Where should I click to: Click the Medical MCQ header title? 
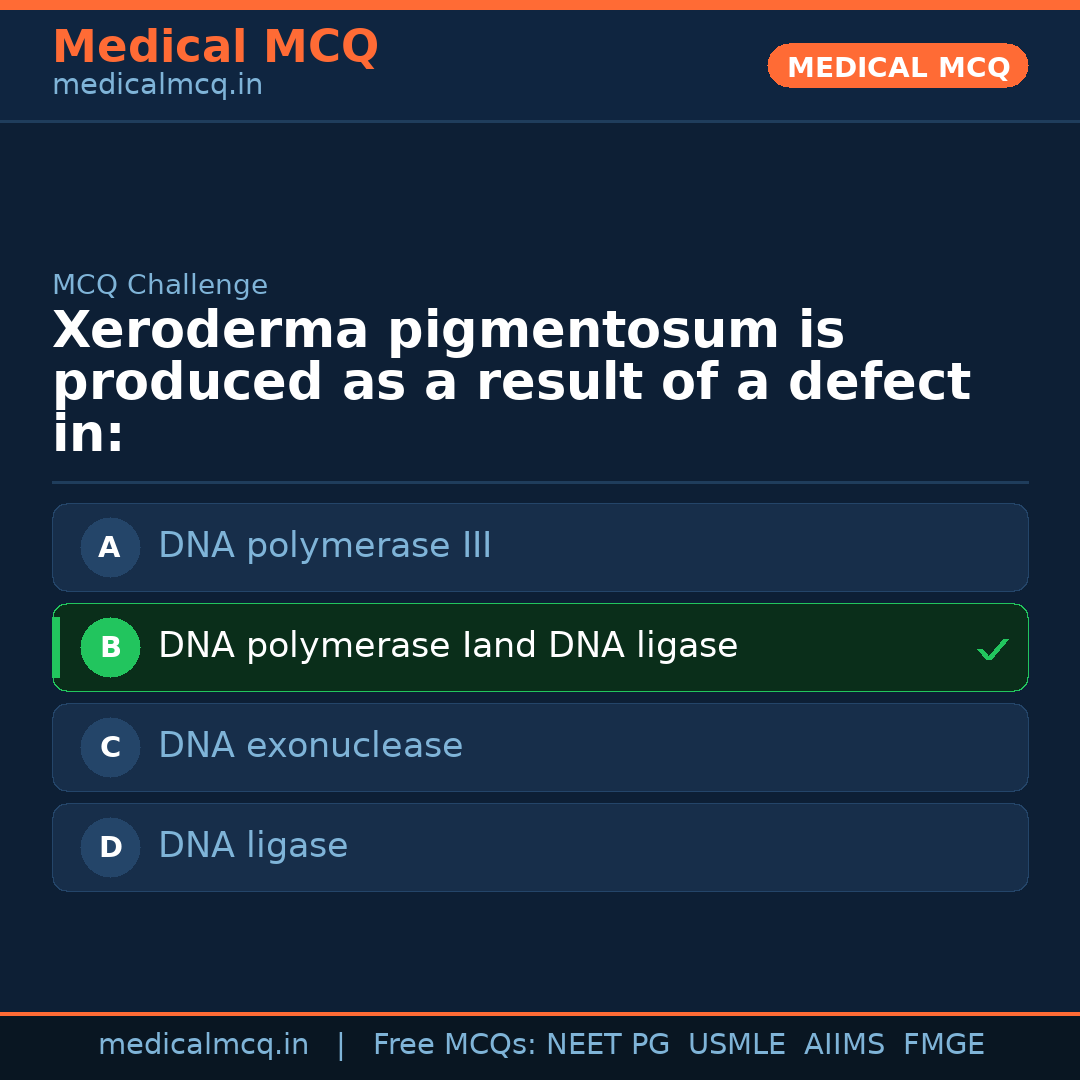[215, 47]
